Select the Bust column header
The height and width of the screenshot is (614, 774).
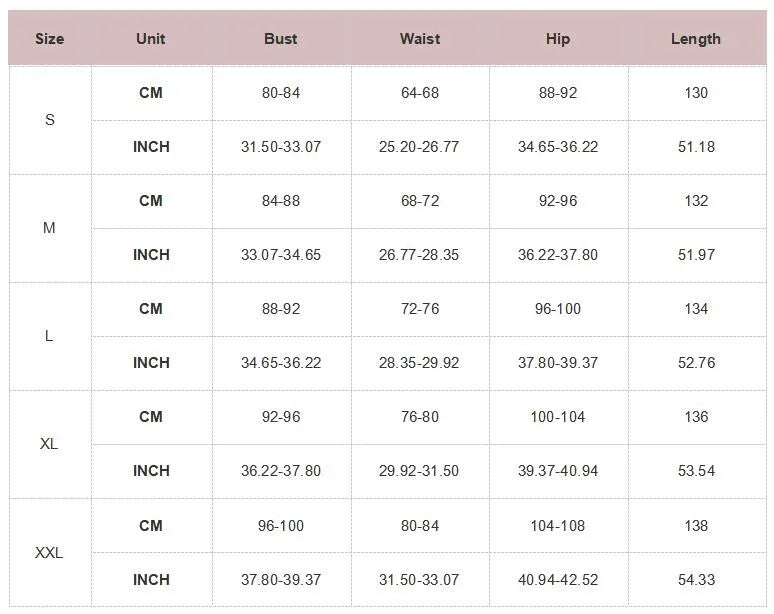click(281, 39)
